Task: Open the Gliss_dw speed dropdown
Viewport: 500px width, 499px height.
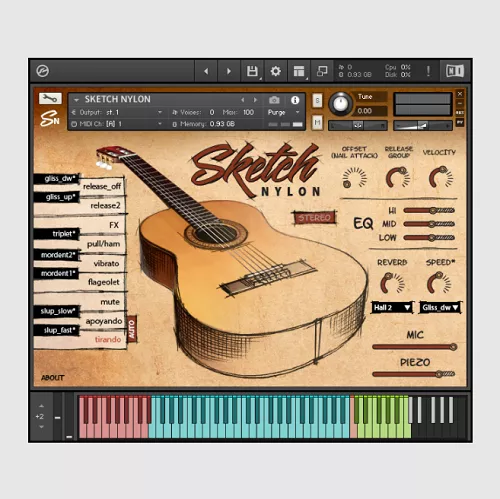Action: coord(440,307)
